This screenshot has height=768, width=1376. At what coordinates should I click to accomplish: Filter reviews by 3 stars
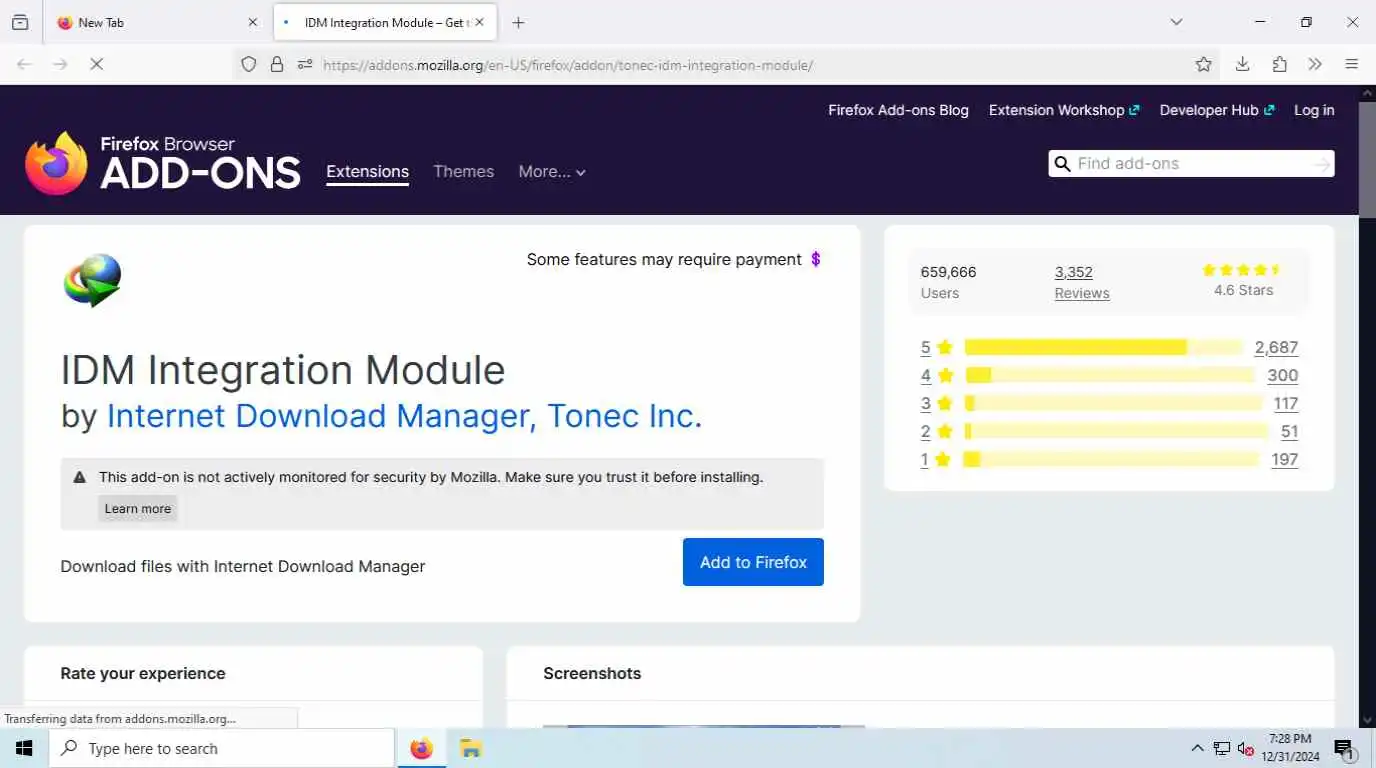pos(937,403)
